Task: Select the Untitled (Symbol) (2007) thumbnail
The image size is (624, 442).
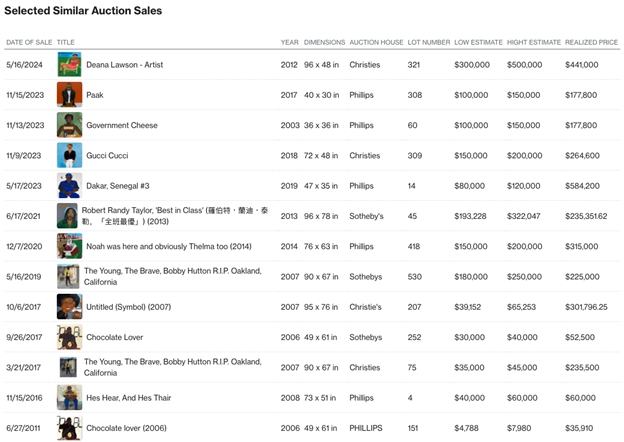Action: (69, 307)
